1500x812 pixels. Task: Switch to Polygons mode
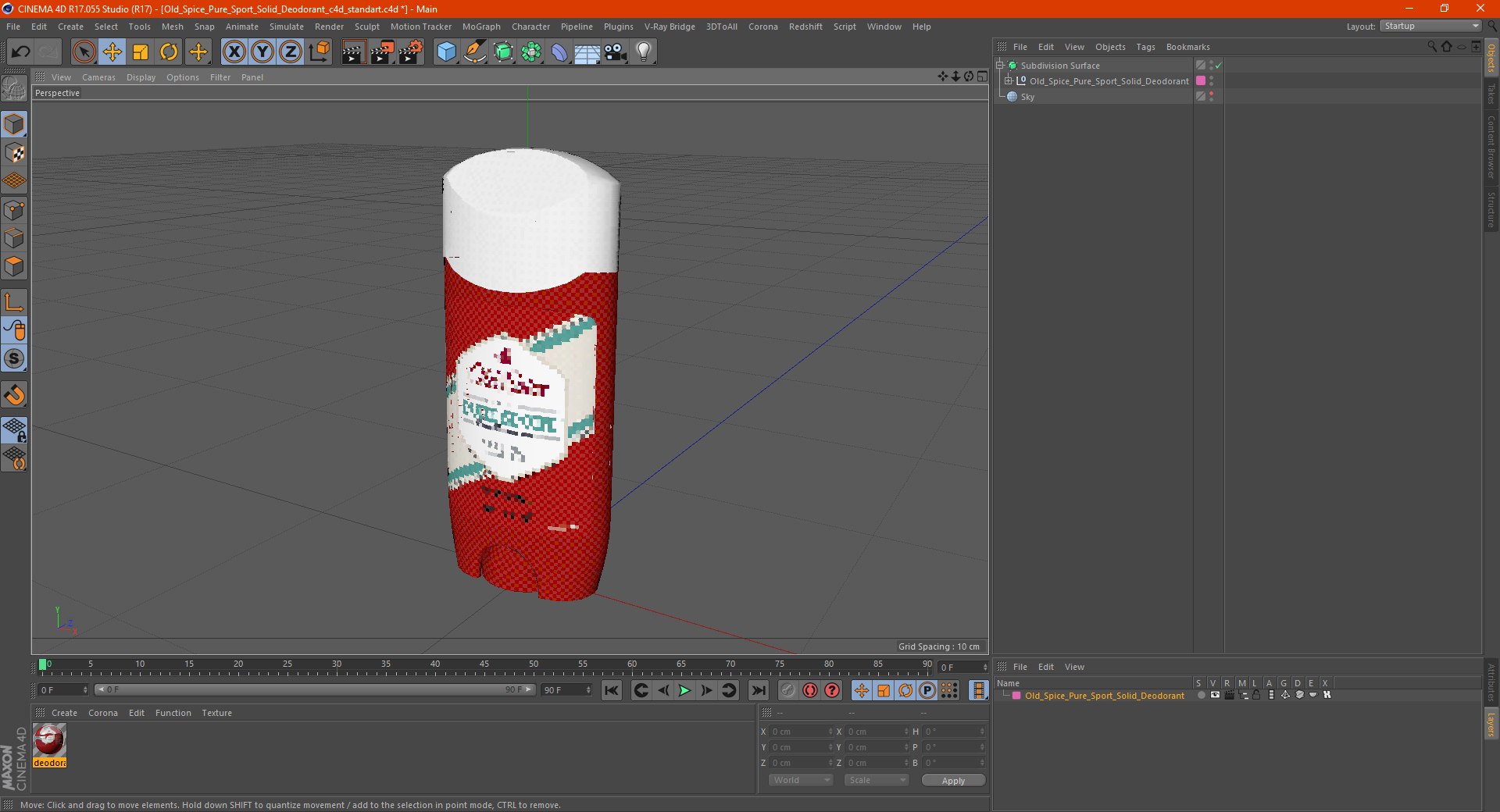click(14, 267)
